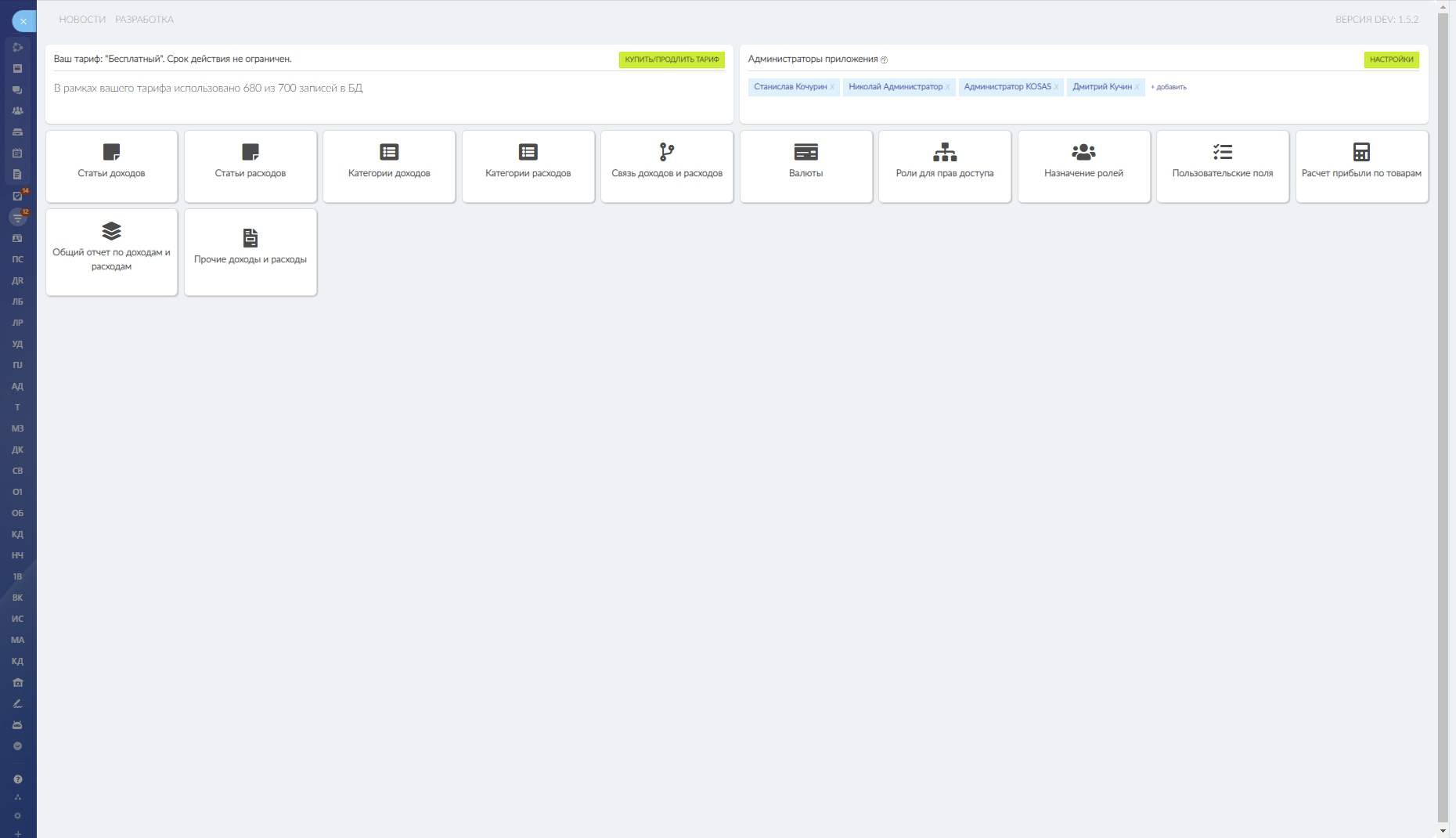Open Расчет прибыли по товарам tile
The image size is (1456, 838).
(x=1362, y=166)
